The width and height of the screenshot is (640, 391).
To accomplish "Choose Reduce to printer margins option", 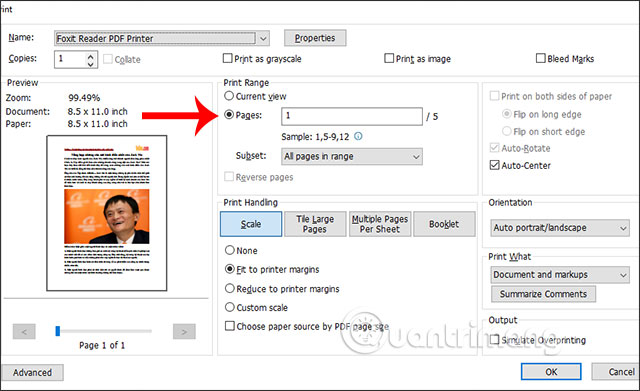I will (x=230, y=289).
